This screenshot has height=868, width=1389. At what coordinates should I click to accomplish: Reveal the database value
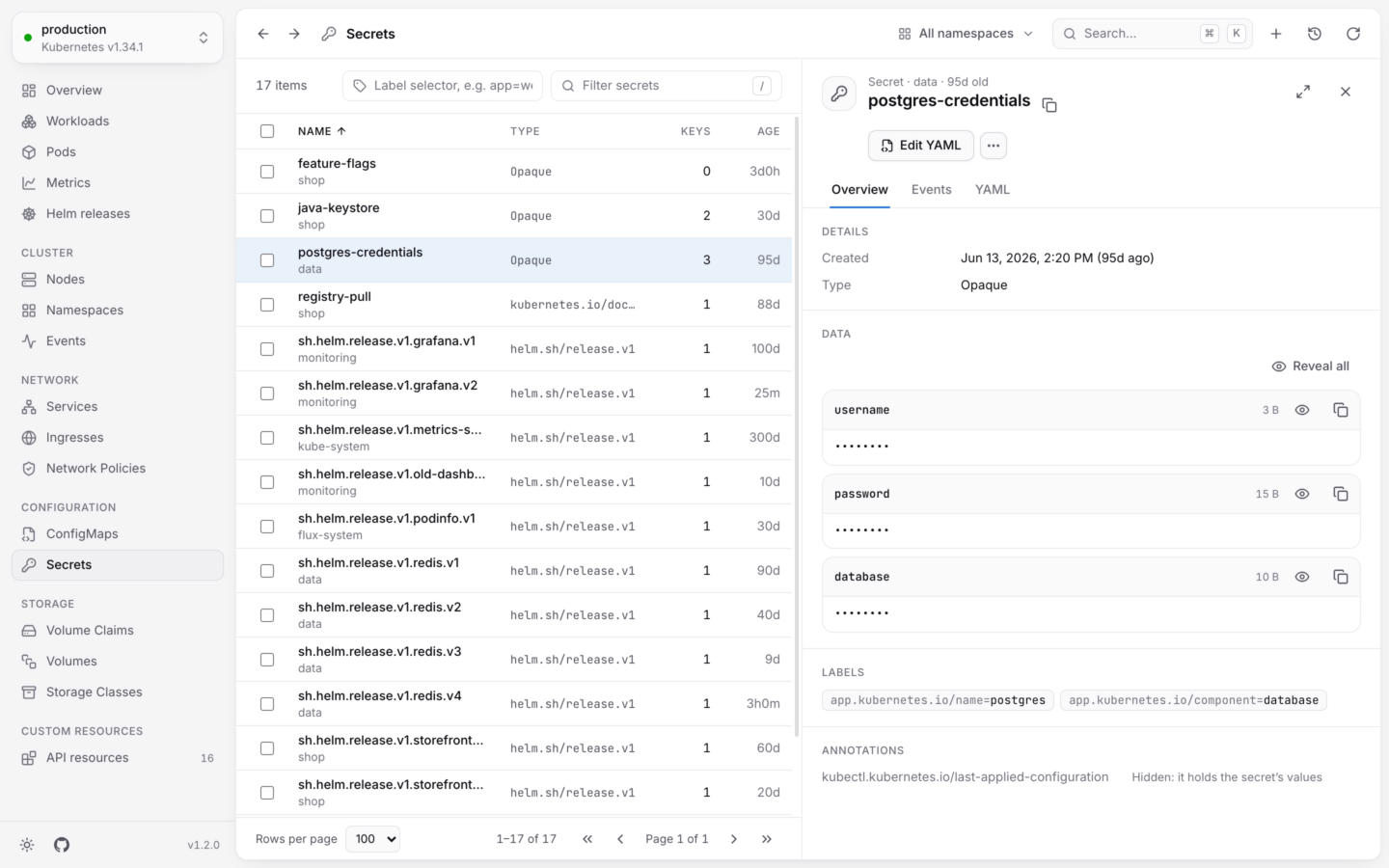tap(1302, 577)
